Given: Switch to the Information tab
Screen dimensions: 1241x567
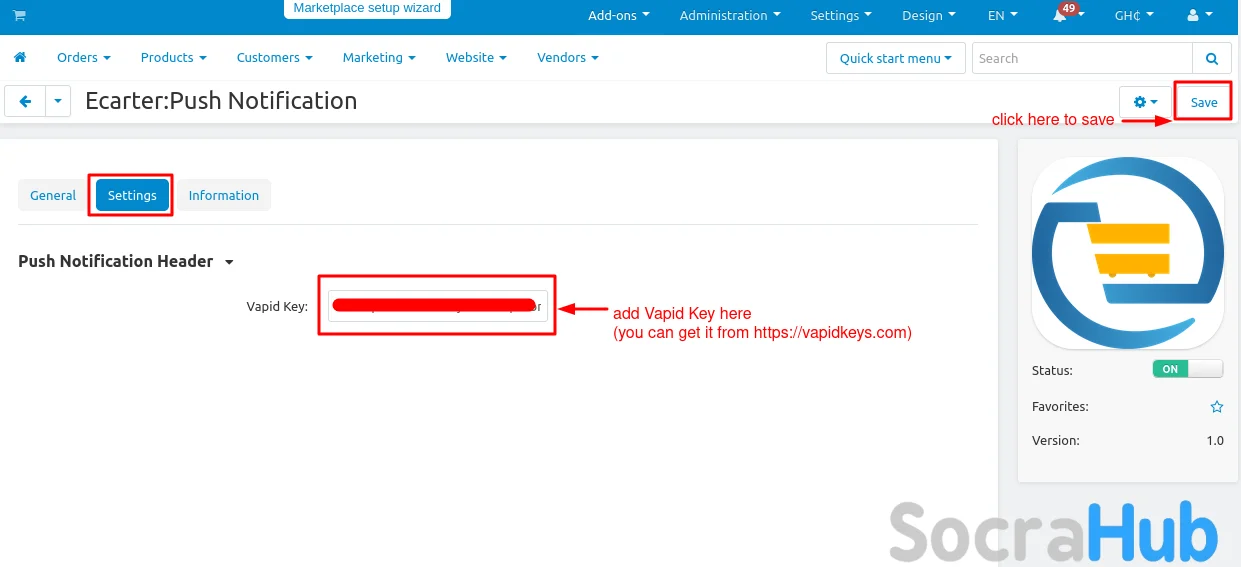Looking at the screenshot, I should tap(223, 195).
